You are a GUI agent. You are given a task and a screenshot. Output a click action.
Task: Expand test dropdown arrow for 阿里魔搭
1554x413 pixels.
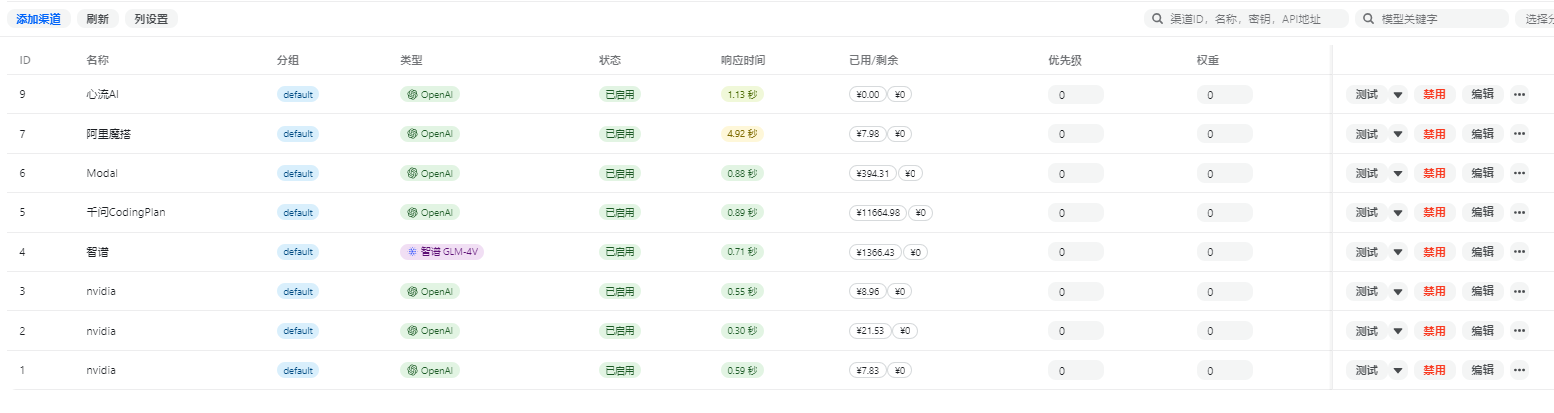(1398, 134)
